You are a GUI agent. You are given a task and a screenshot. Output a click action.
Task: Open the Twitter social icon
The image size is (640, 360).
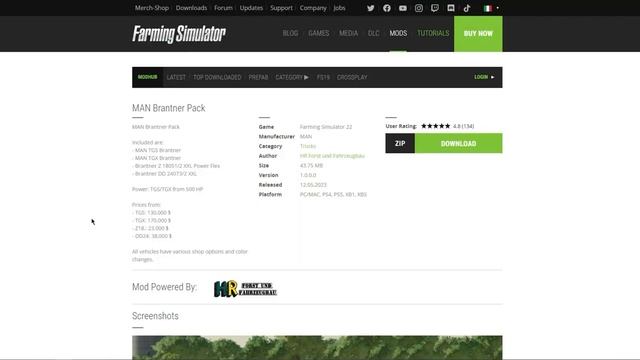click(370, 8)
